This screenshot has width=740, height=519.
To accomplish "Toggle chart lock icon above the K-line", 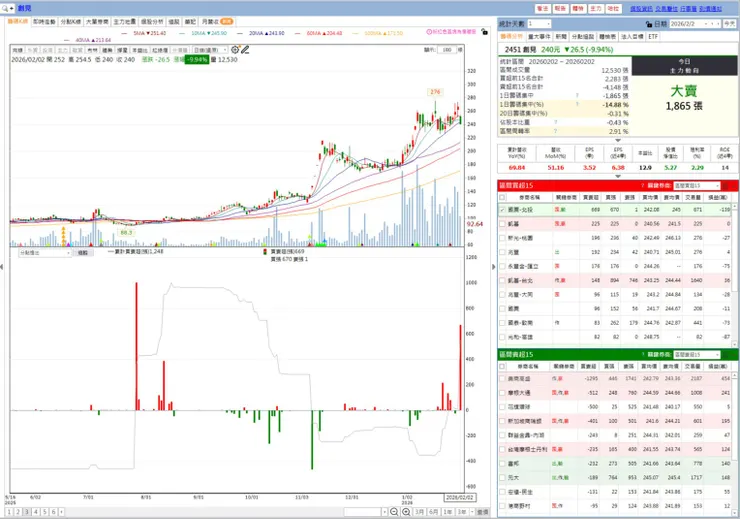I will pyautogui.click(x=485, y=32).
